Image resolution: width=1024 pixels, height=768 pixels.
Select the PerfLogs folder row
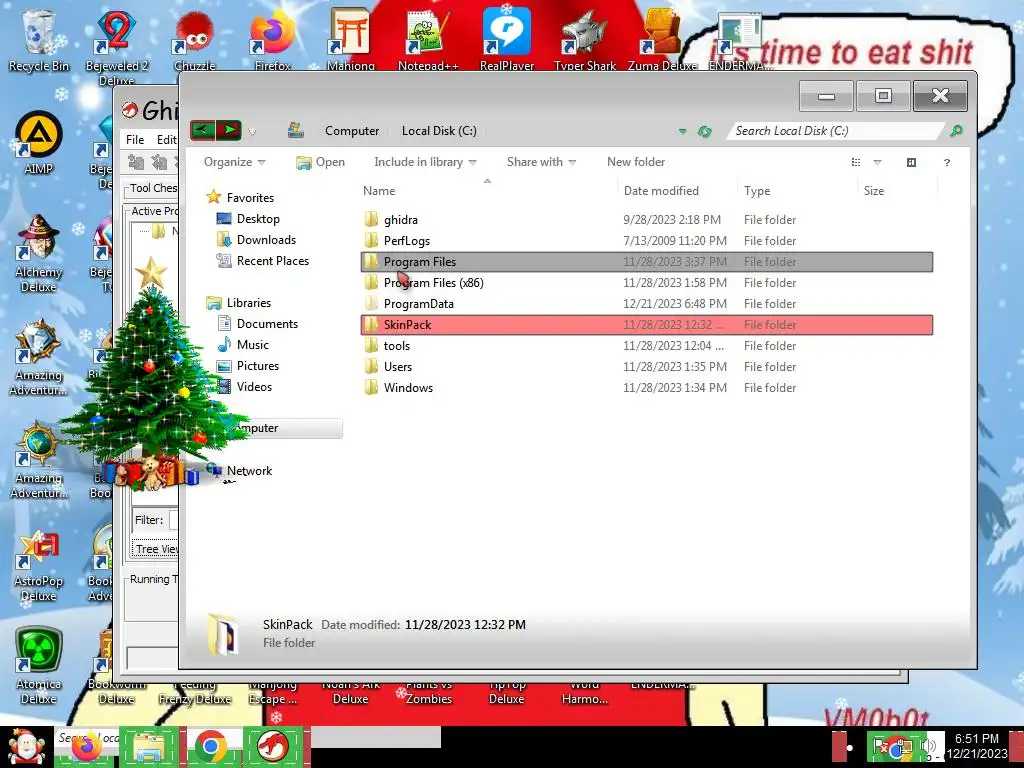pyautogui.click(x=647, y=241)
